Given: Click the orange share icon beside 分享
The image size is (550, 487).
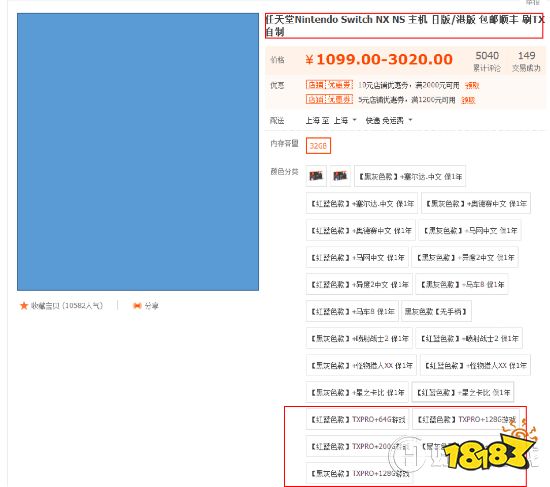Looking at the screenshot, I should coord(137,306).
